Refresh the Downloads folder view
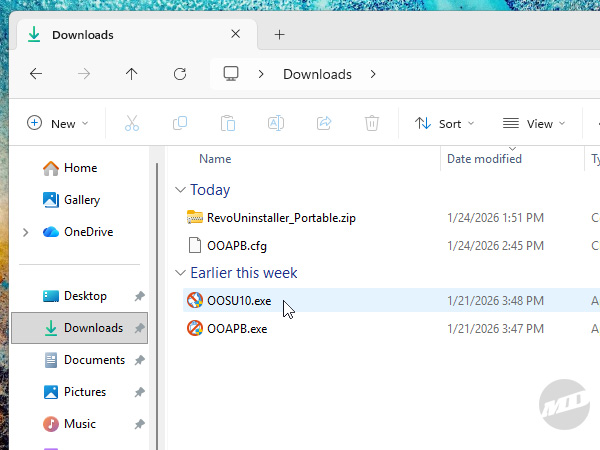 click(x=180, y=74)
